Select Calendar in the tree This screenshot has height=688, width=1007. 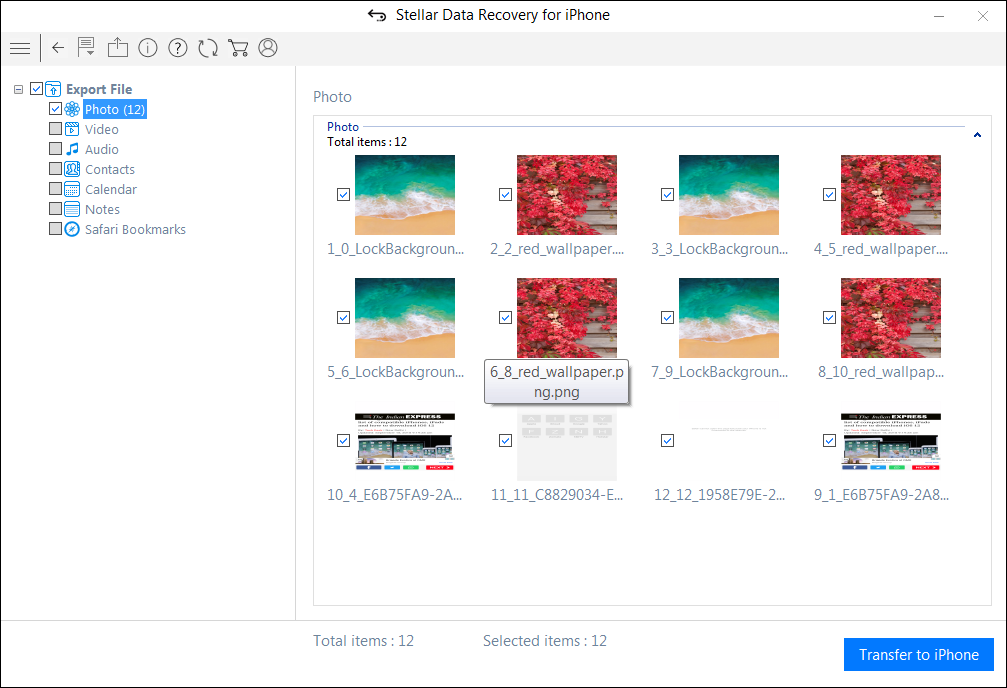pyautogui.click(x=110, y=190)
